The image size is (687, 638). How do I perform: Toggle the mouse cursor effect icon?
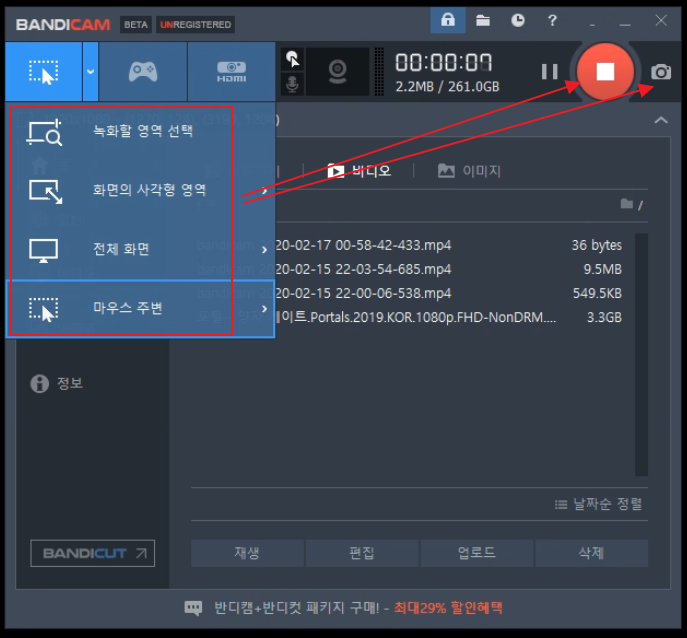(292, 59)
